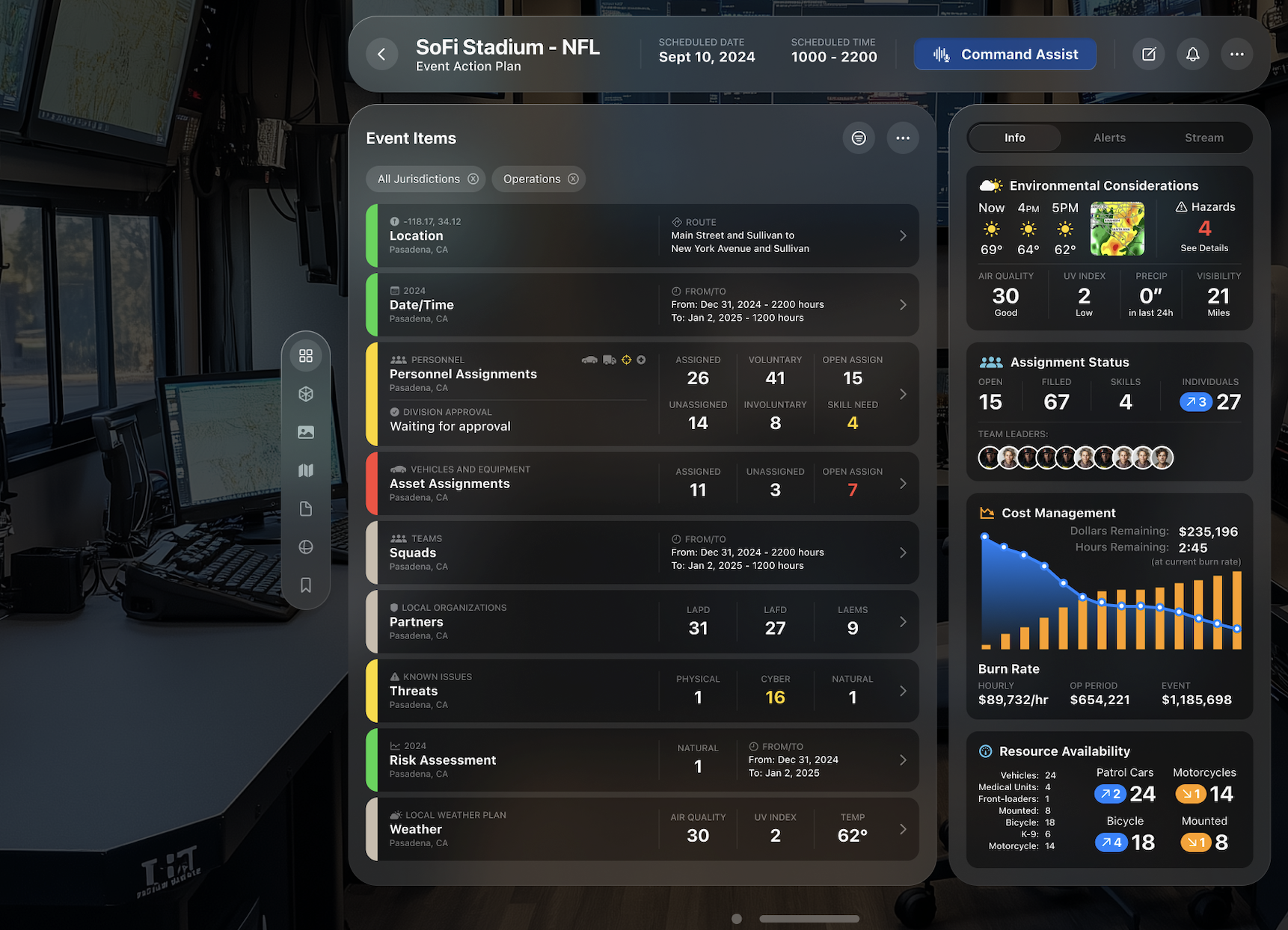Image resolution: width=1288 pixels, height=930 pixels.
Task: Click Waiting for approval status text
Action: click(450, 426)
